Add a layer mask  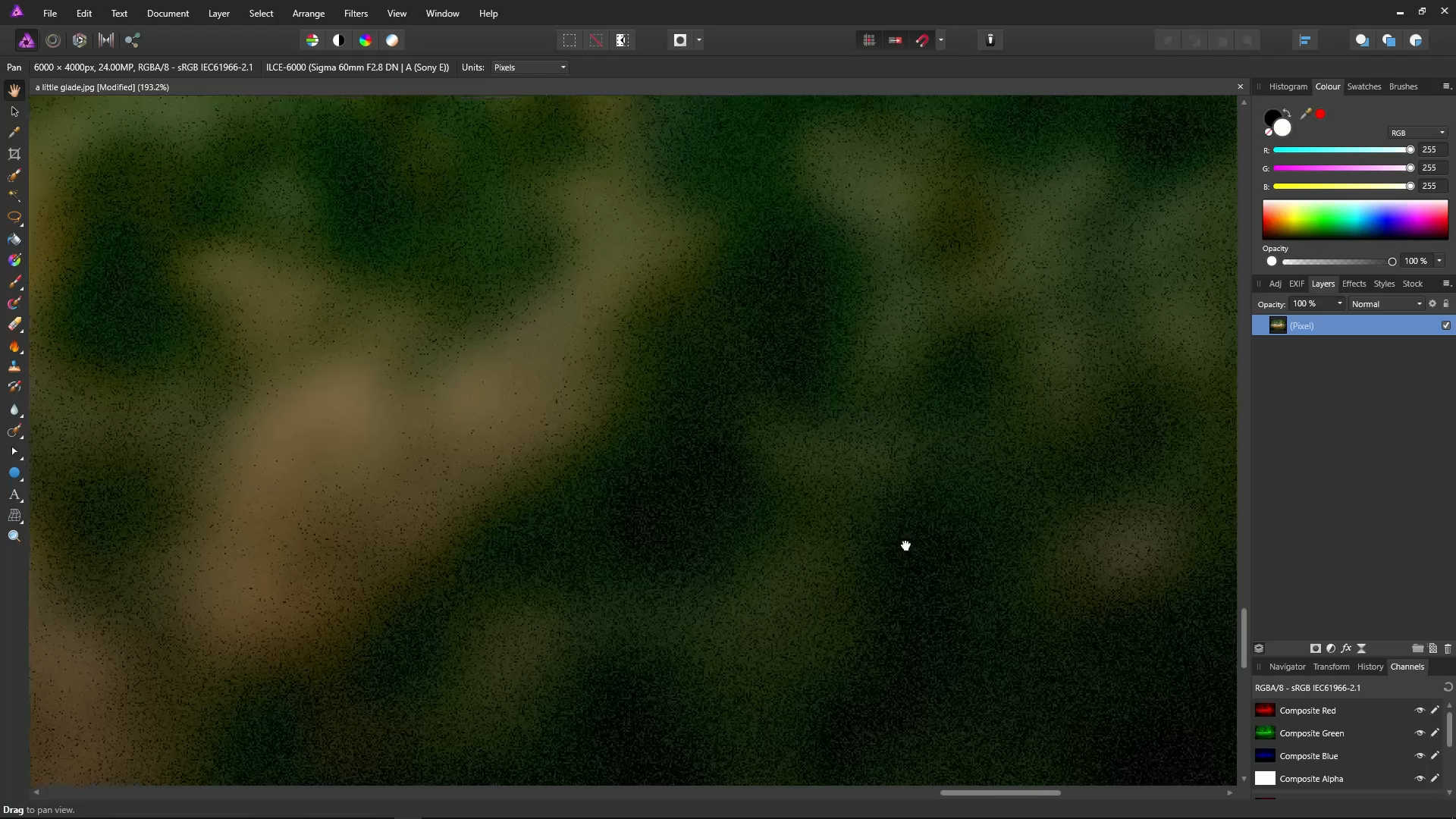tap(1316, 648)
